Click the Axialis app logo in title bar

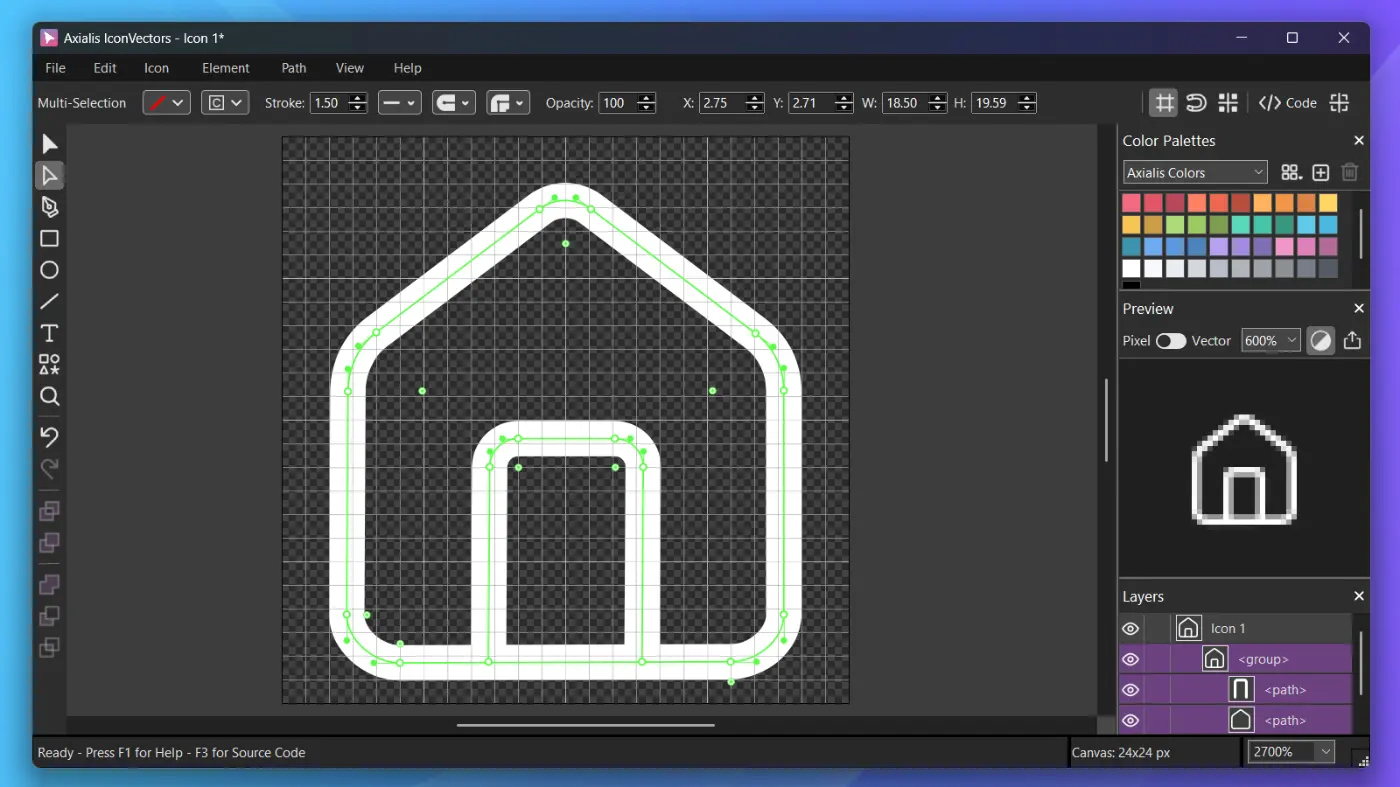[49, 38]
